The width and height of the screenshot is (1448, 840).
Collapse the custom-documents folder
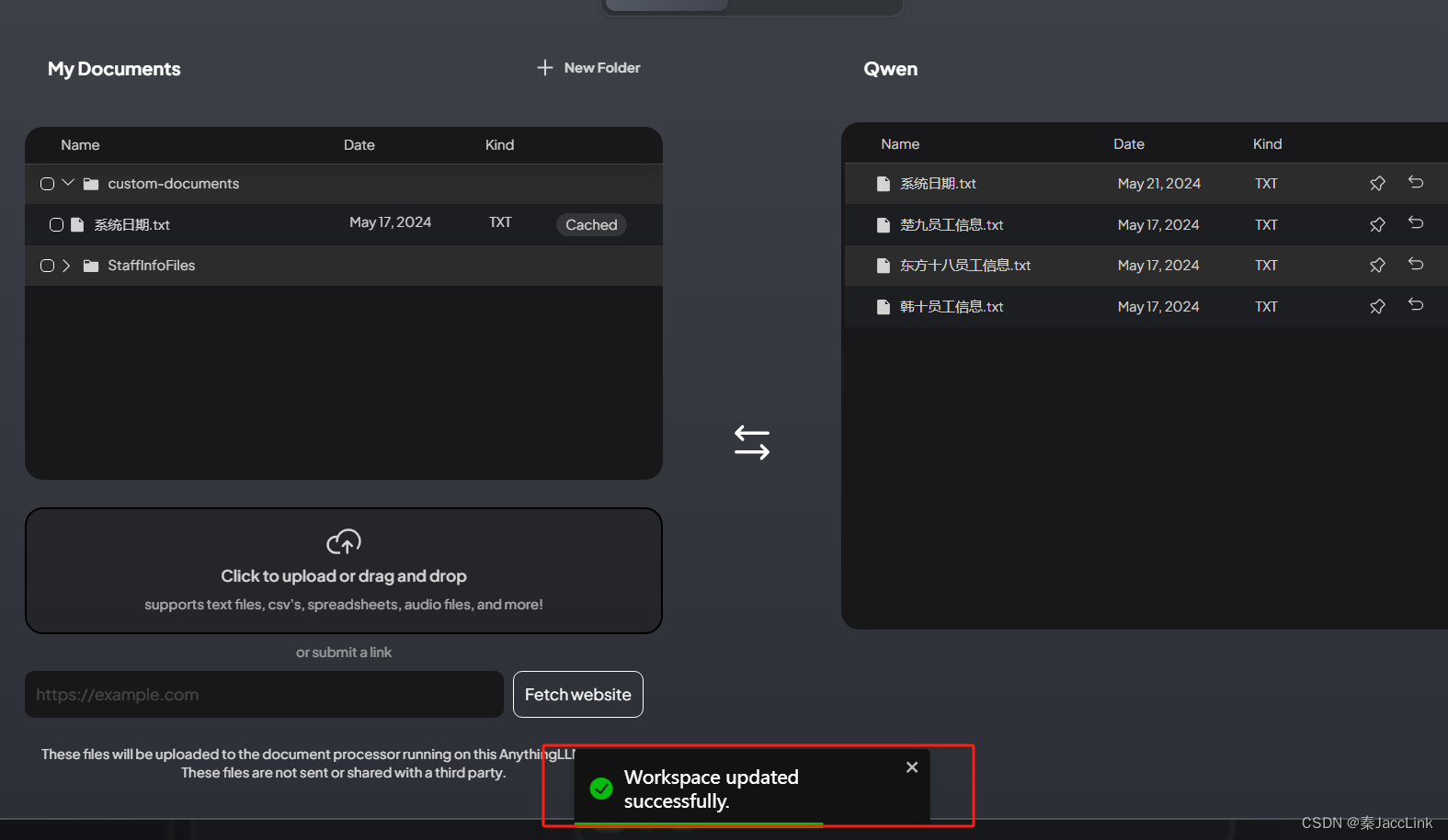(67, 183)
